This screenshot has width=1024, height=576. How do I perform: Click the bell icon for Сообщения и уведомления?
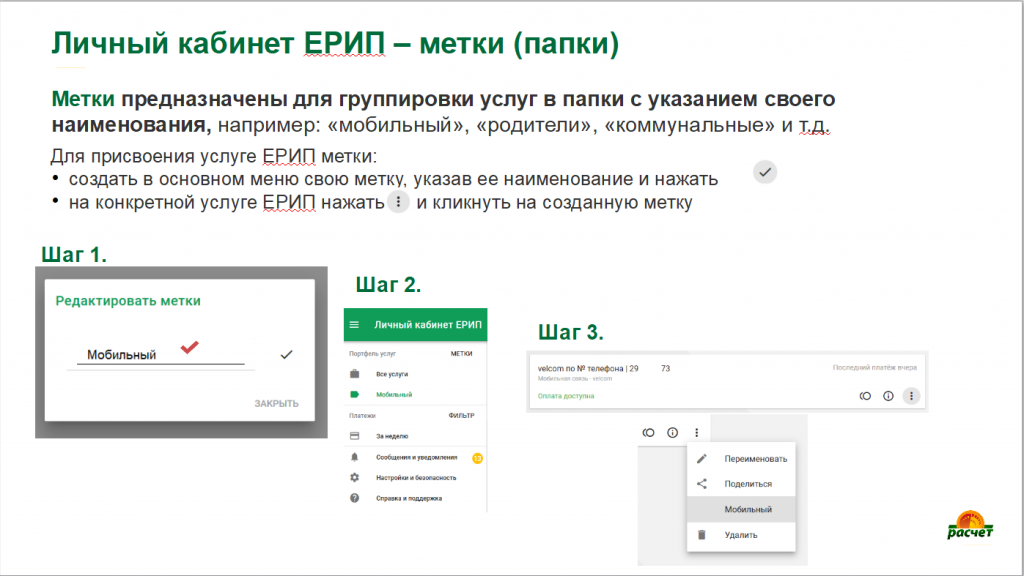[x=355, y=457]
